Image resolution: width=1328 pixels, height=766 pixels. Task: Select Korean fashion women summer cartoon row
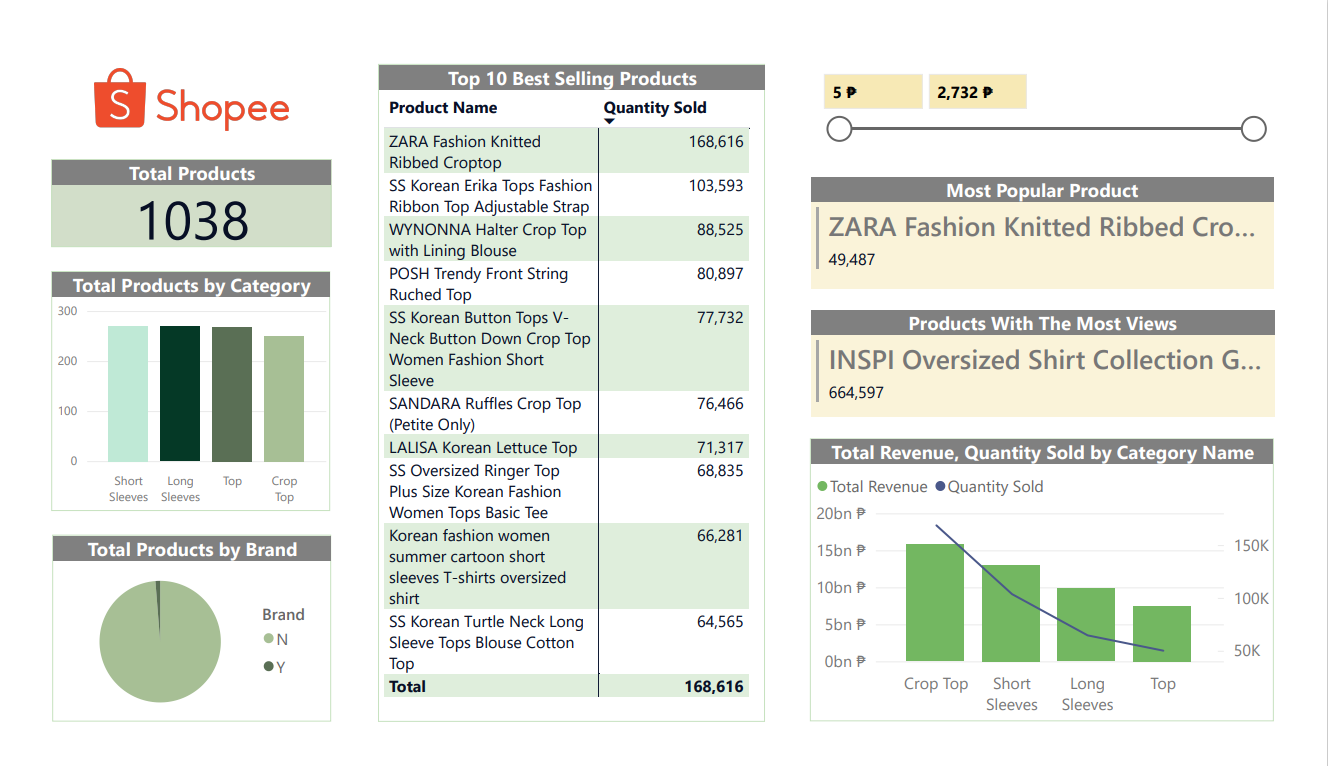(x=566, y=567)
